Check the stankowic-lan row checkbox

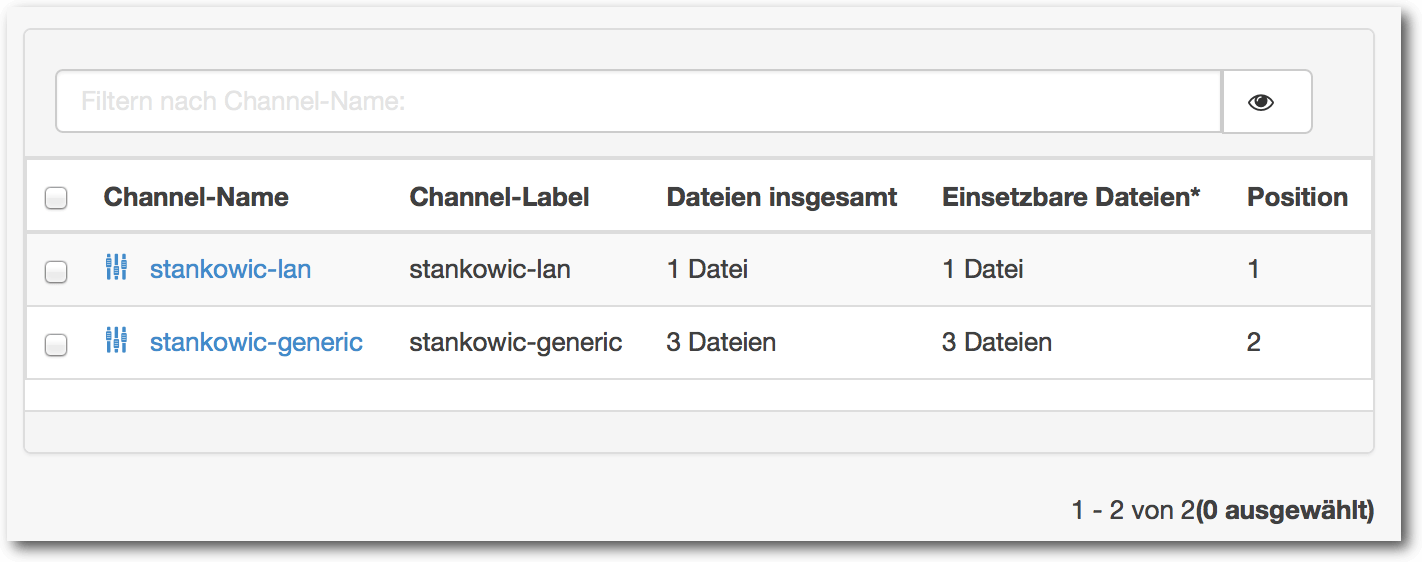click(x=56, y=271)
